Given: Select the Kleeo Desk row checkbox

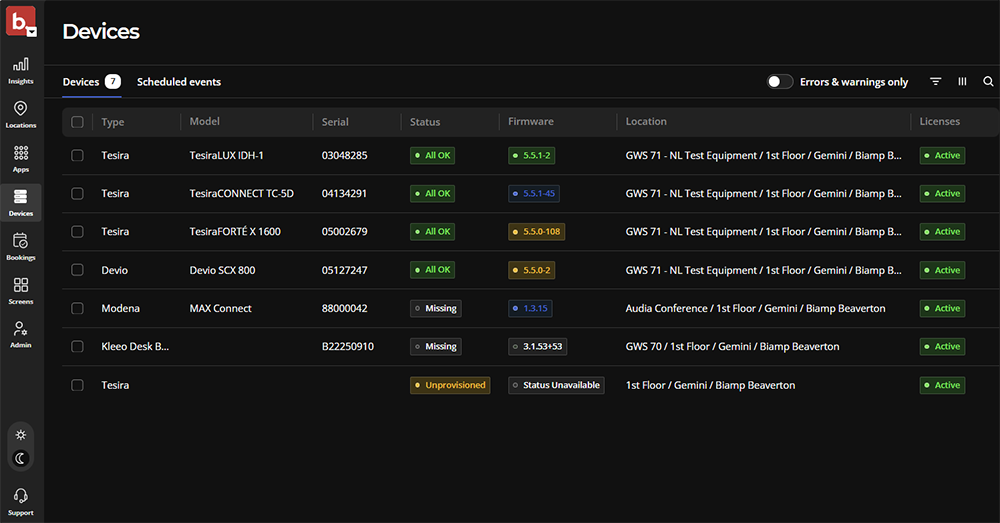Looking at the screenshot, I should click(x=77, y=346).
